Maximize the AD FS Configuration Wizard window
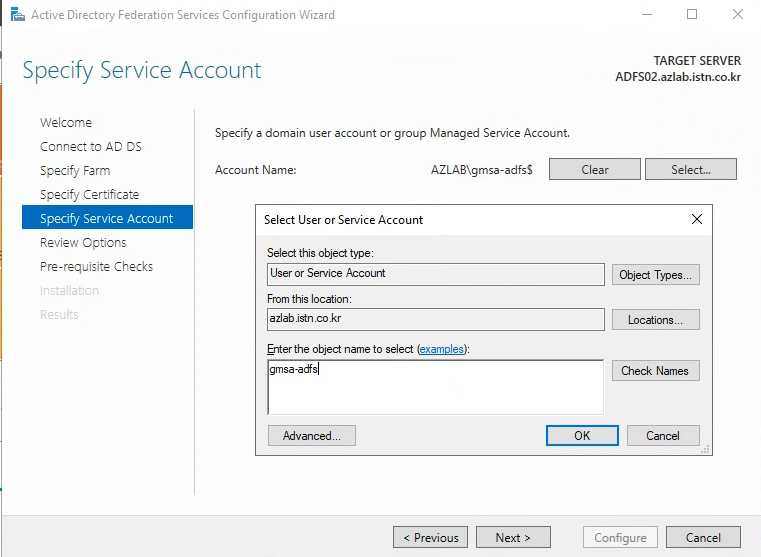 click(x=692, y=15)
